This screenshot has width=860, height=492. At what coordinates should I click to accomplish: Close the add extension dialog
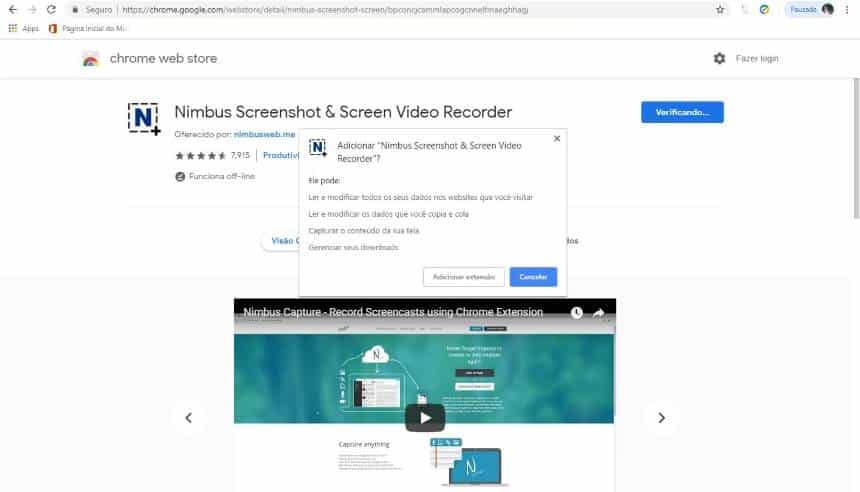tap(557, 139)
